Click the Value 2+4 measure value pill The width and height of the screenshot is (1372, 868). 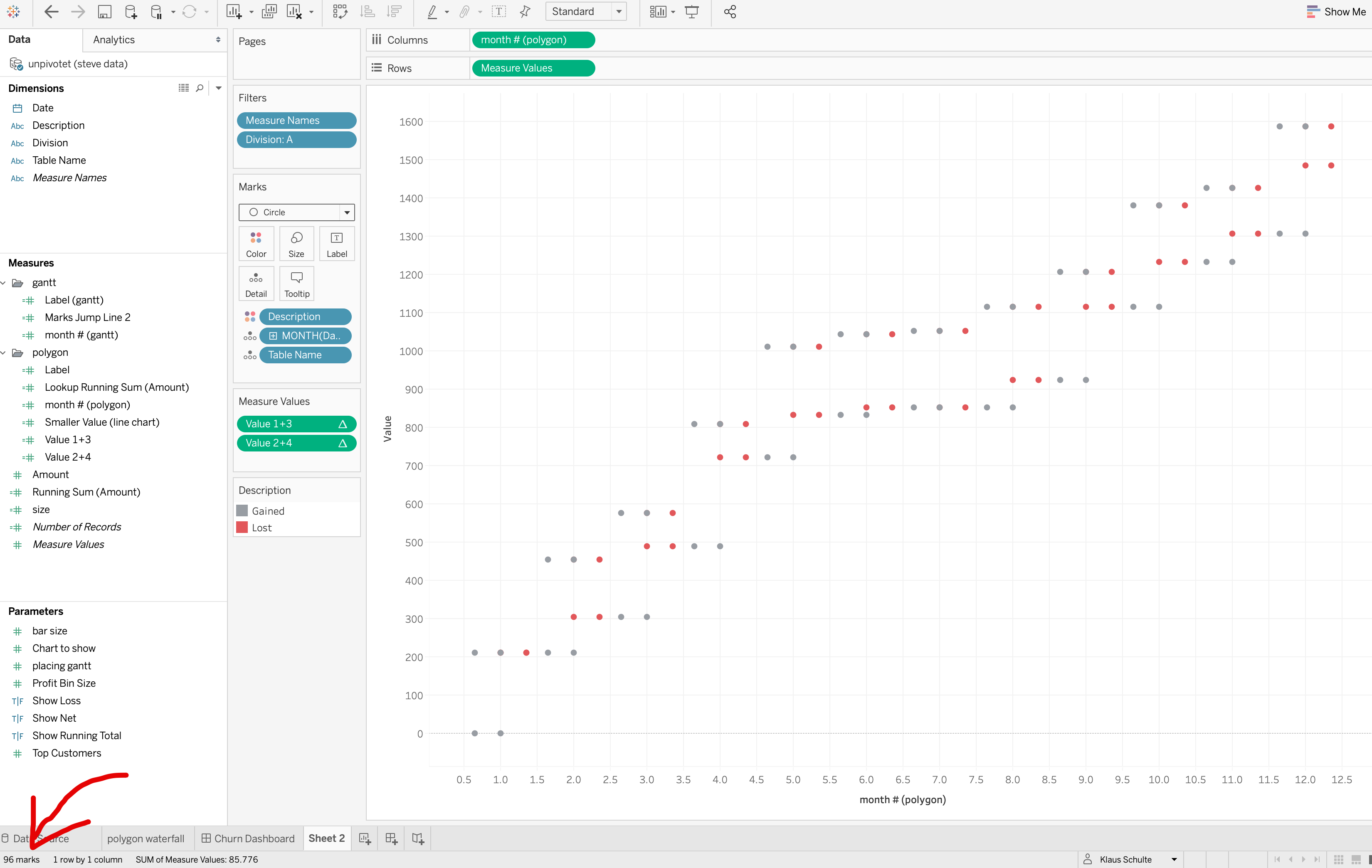tap(296, 443)
